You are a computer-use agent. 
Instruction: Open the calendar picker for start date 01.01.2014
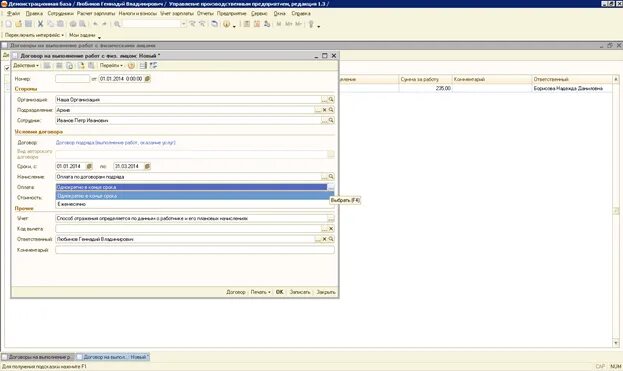pos(89,166)
